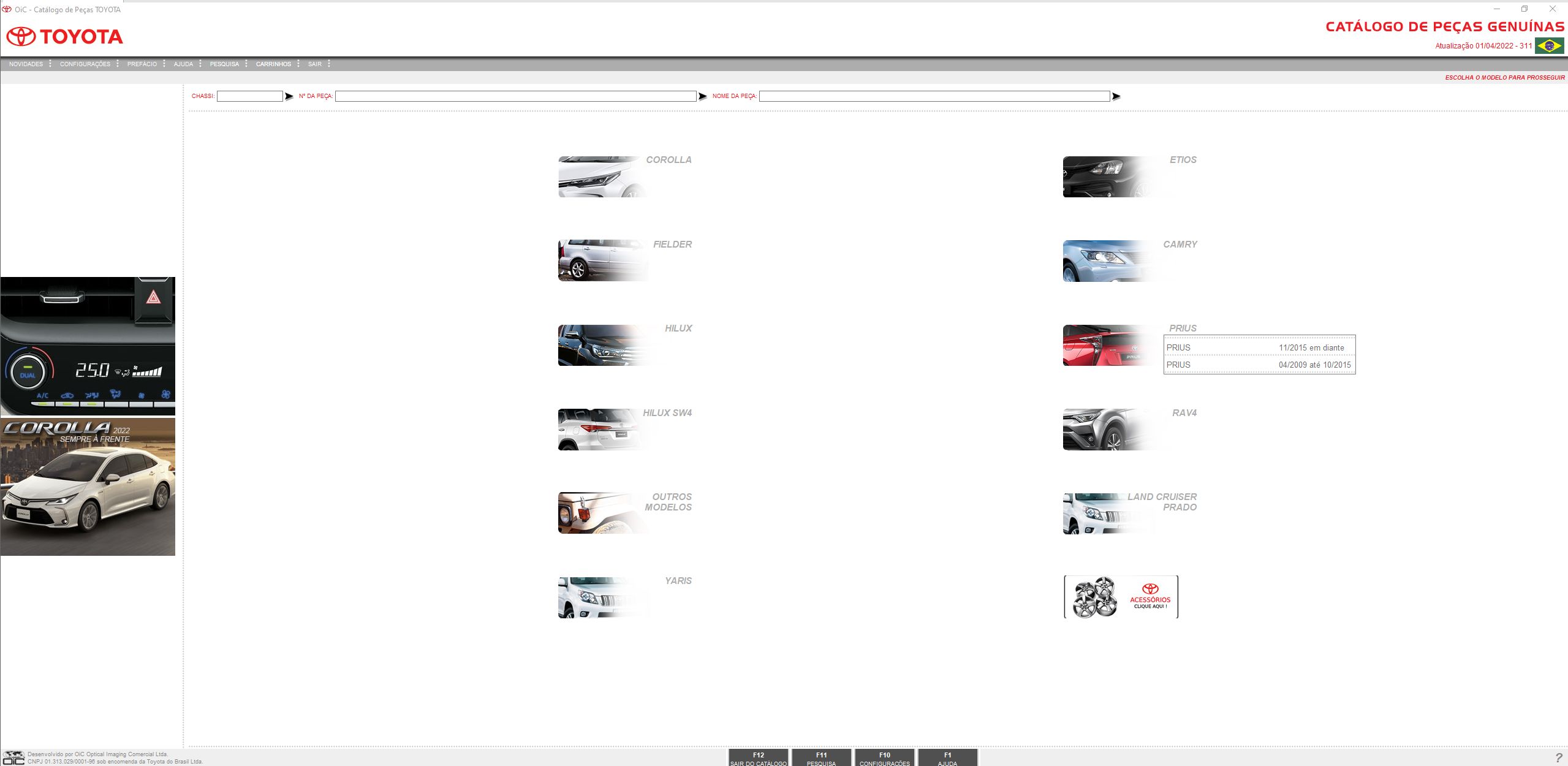Click the climate control dashboard image
The width and height of the screenshot is (1568, 766).
coord(88,346)
